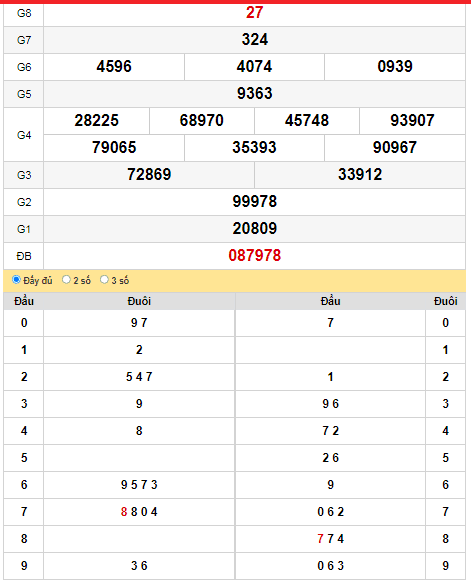
Task: Click head digits '7 7 4' in row 8
Action: click(330, 539)
